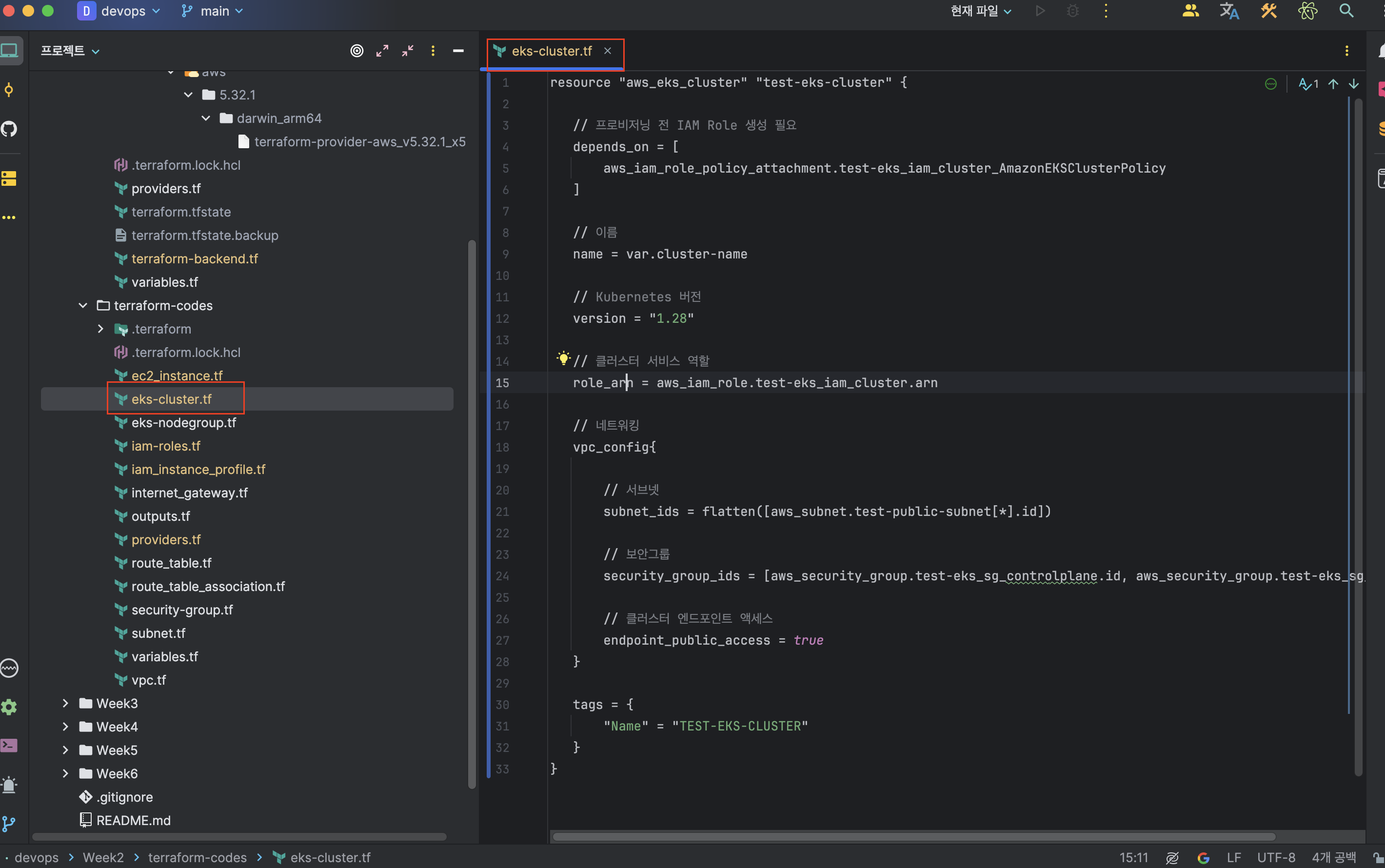The width and height of the screenshot is (1385, 868).
Task: Click the Select Opened File target icon
Action: (x=356, y=51)
